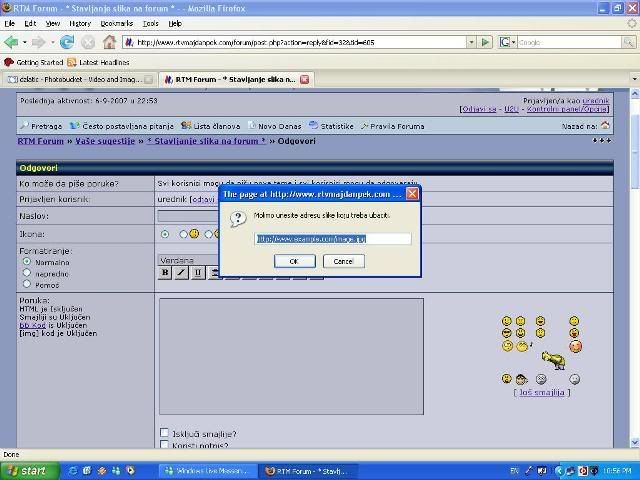Open the Forward history dropdown arrow
The height and width of the screenshot is (480, 640).
click(x=52, y=42)
